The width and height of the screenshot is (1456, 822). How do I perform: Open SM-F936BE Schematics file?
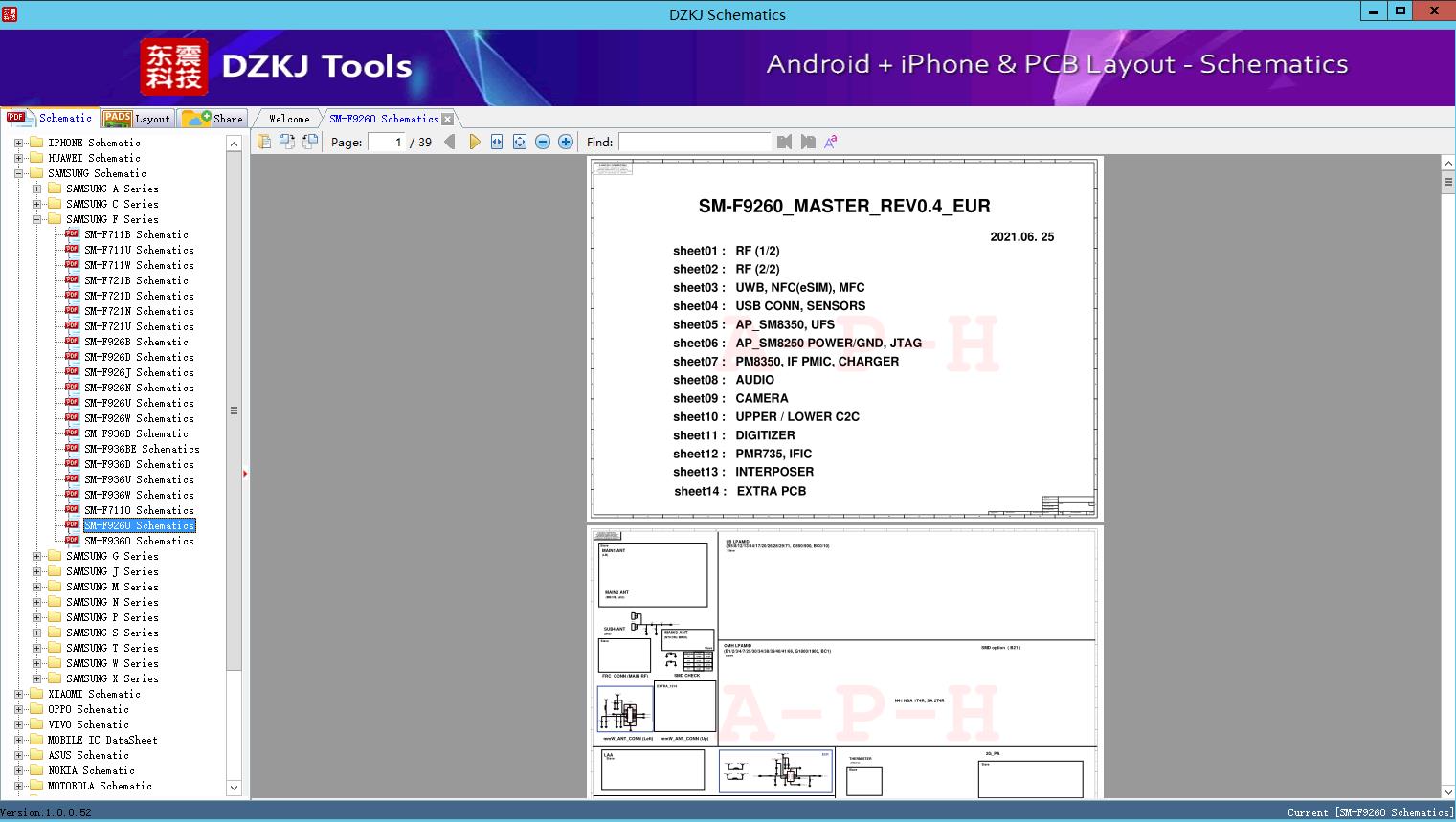(x=142, y=449)
